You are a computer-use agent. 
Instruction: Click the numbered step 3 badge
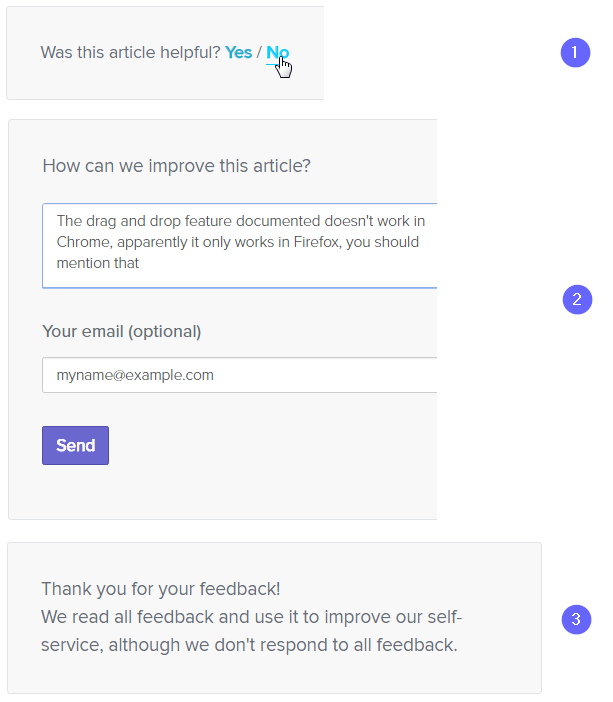[x=575, y=619]
